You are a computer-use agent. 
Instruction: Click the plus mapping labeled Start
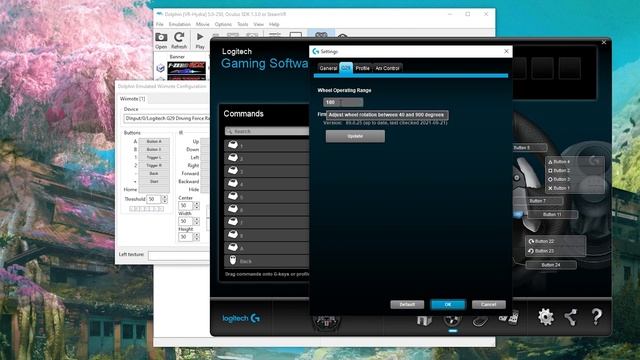(154, 181)
